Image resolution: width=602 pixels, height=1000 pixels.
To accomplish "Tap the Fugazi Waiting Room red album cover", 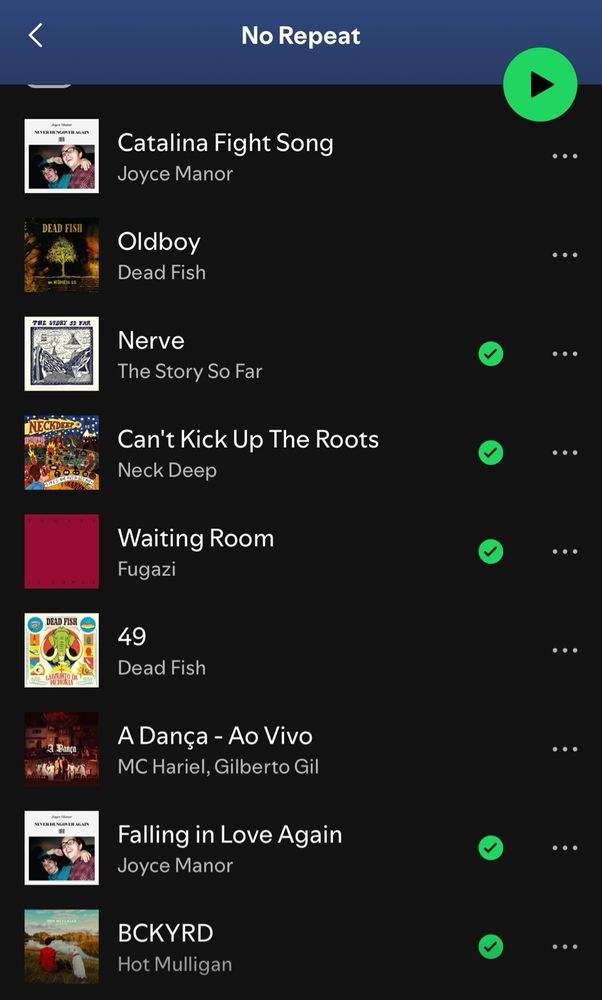I will (62, 551).
